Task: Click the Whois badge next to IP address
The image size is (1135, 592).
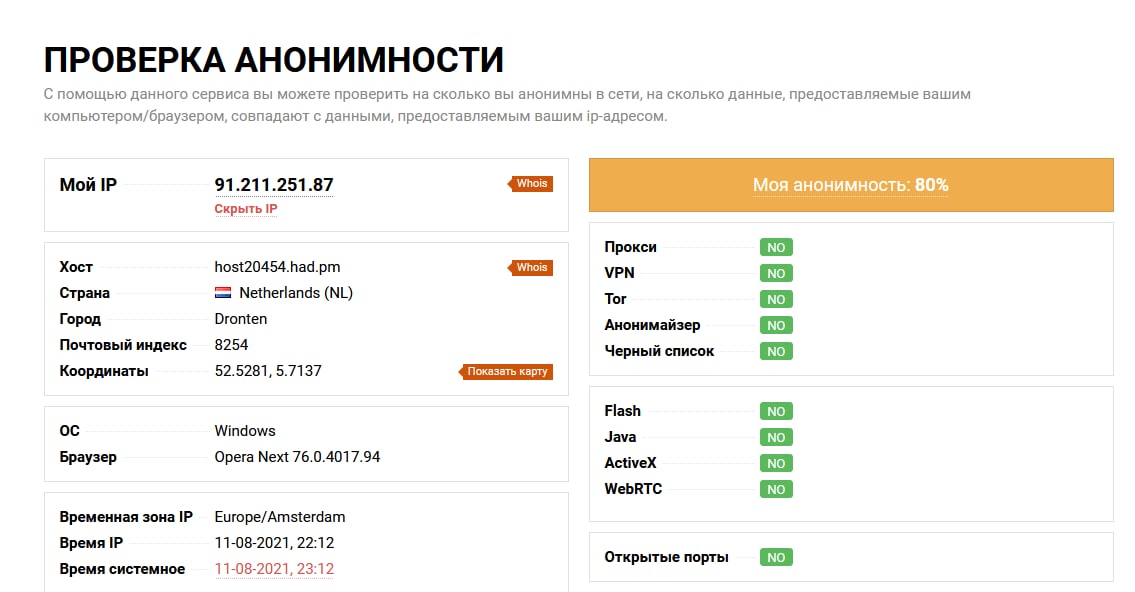Action: tap(531, 184)
